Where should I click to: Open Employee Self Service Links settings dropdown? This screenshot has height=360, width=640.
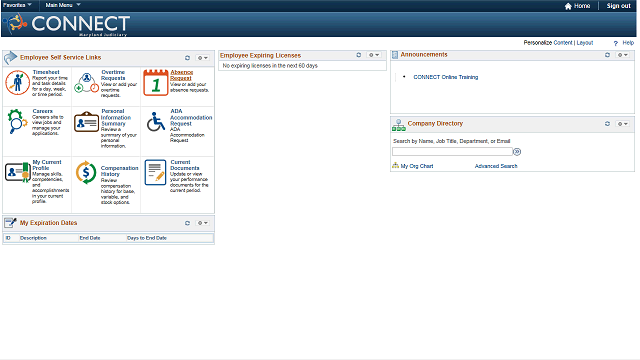(x=203, y=58)
